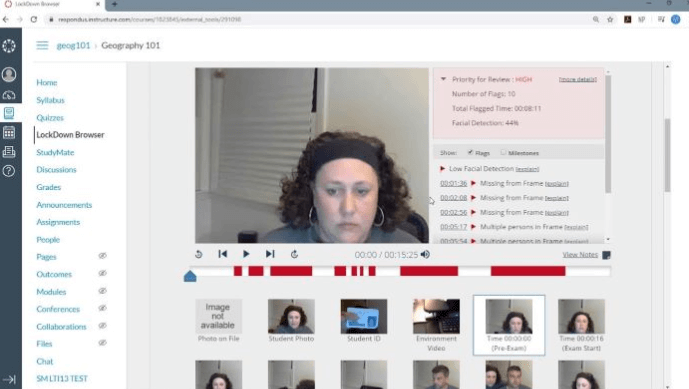Screen dimensions: 689x389
Task: Open the Home course menu item
Action: [x=47, y=83]
